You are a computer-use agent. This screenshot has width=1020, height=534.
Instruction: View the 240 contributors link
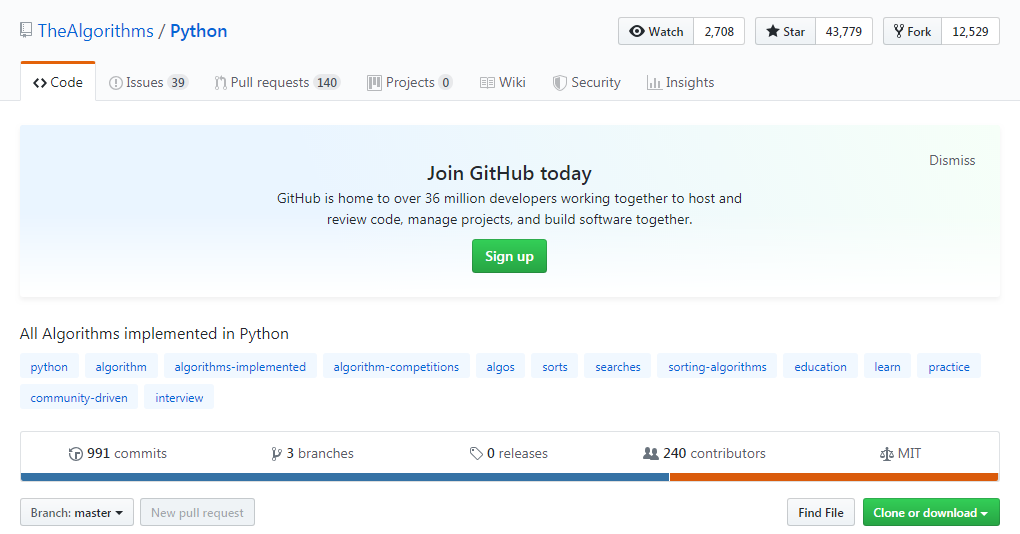(705, 453)
